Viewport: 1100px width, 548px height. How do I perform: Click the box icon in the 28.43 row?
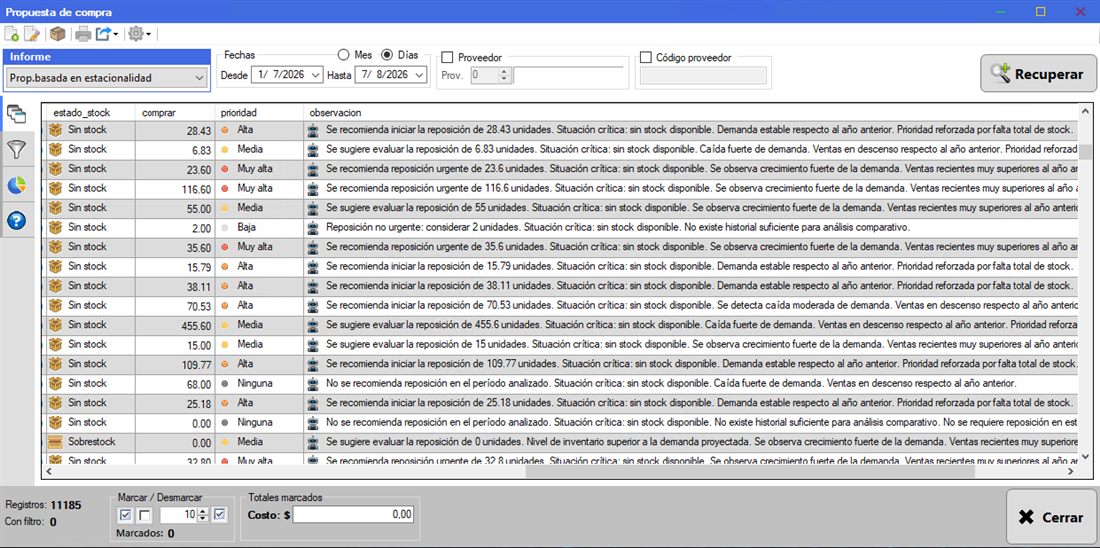55,130
